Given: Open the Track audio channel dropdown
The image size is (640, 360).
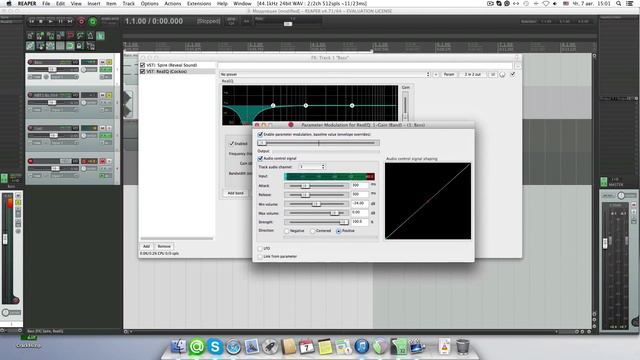Looking at the screenshot, I should (312, 167).
